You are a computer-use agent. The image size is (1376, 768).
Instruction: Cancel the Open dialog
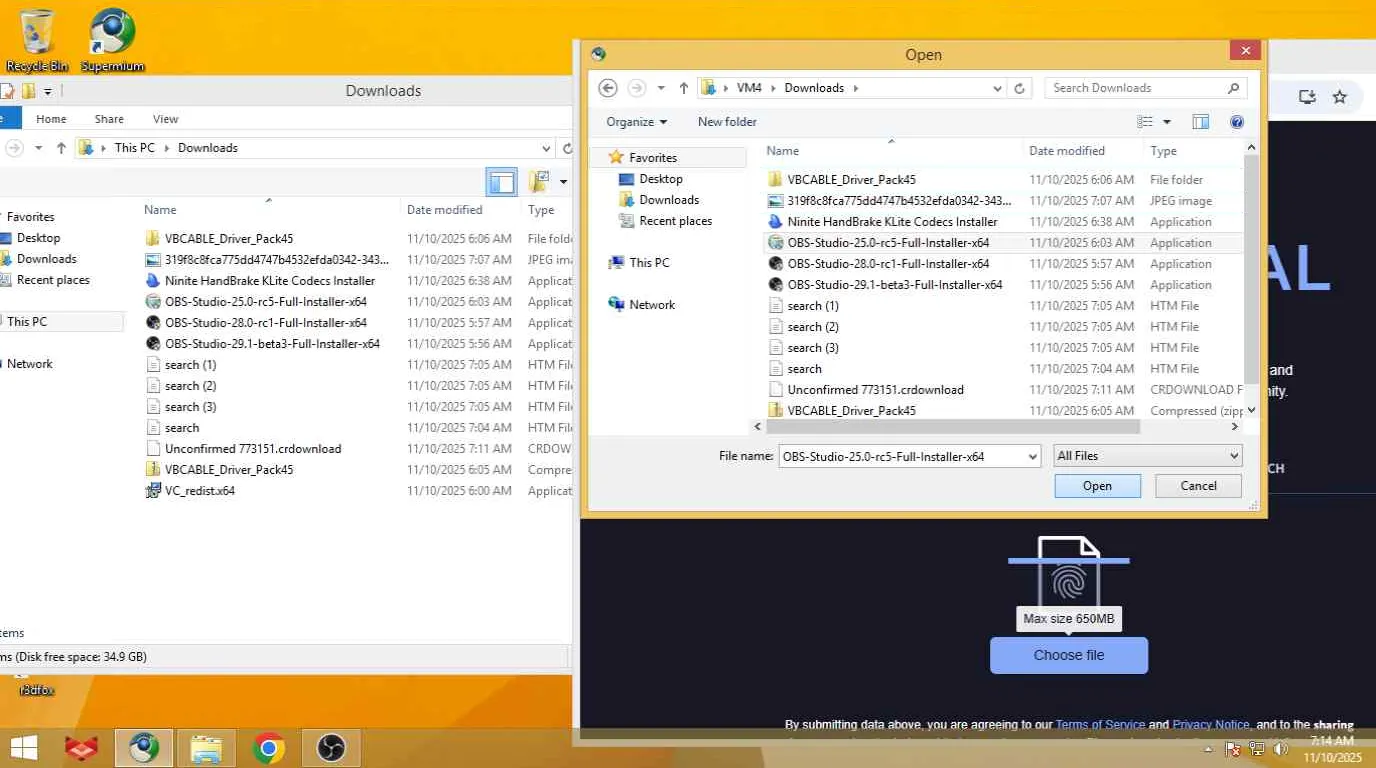point(1198,486)
